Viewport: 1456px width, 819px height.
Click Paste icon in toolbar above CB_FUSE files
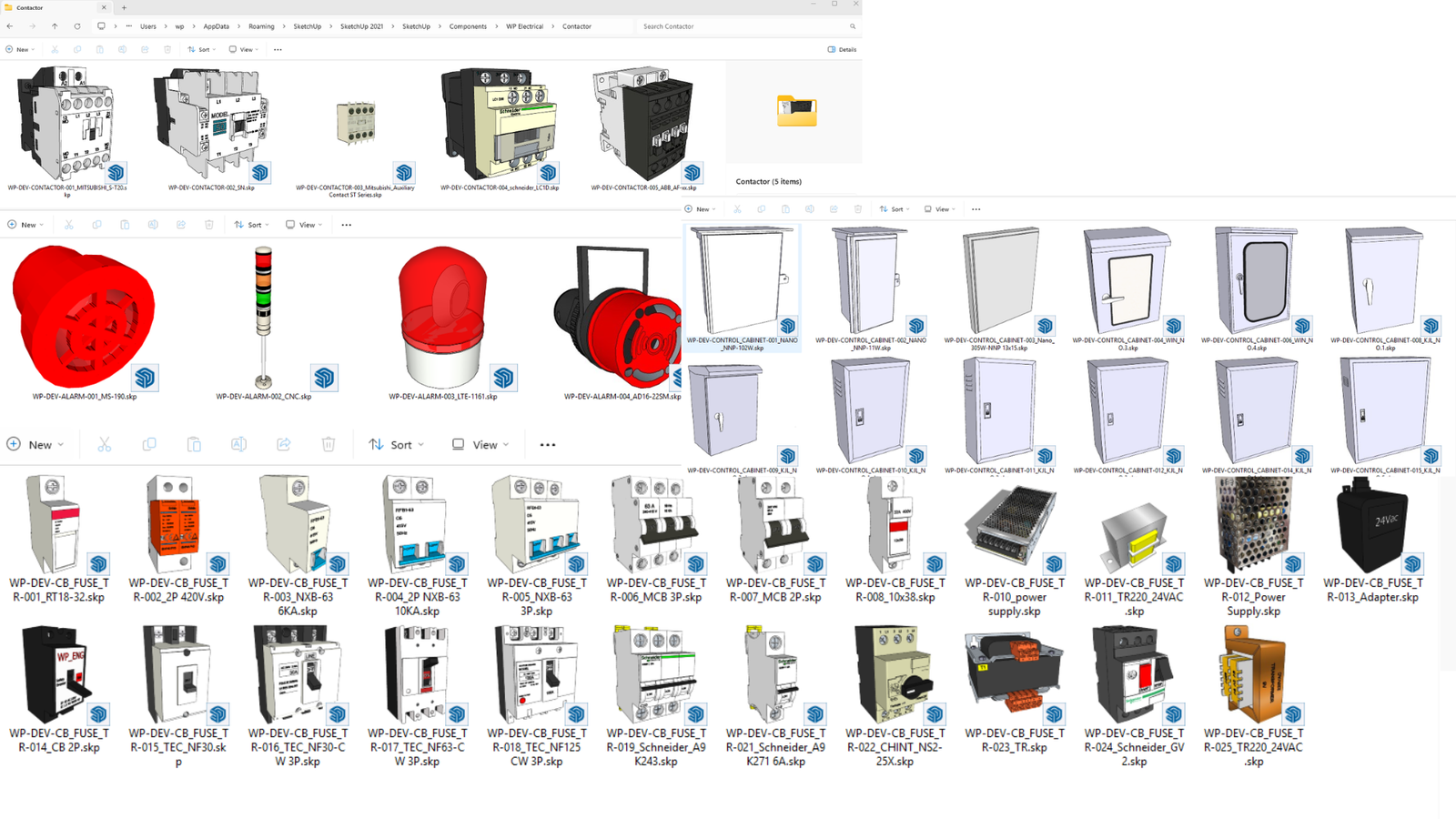coord(194,444)
